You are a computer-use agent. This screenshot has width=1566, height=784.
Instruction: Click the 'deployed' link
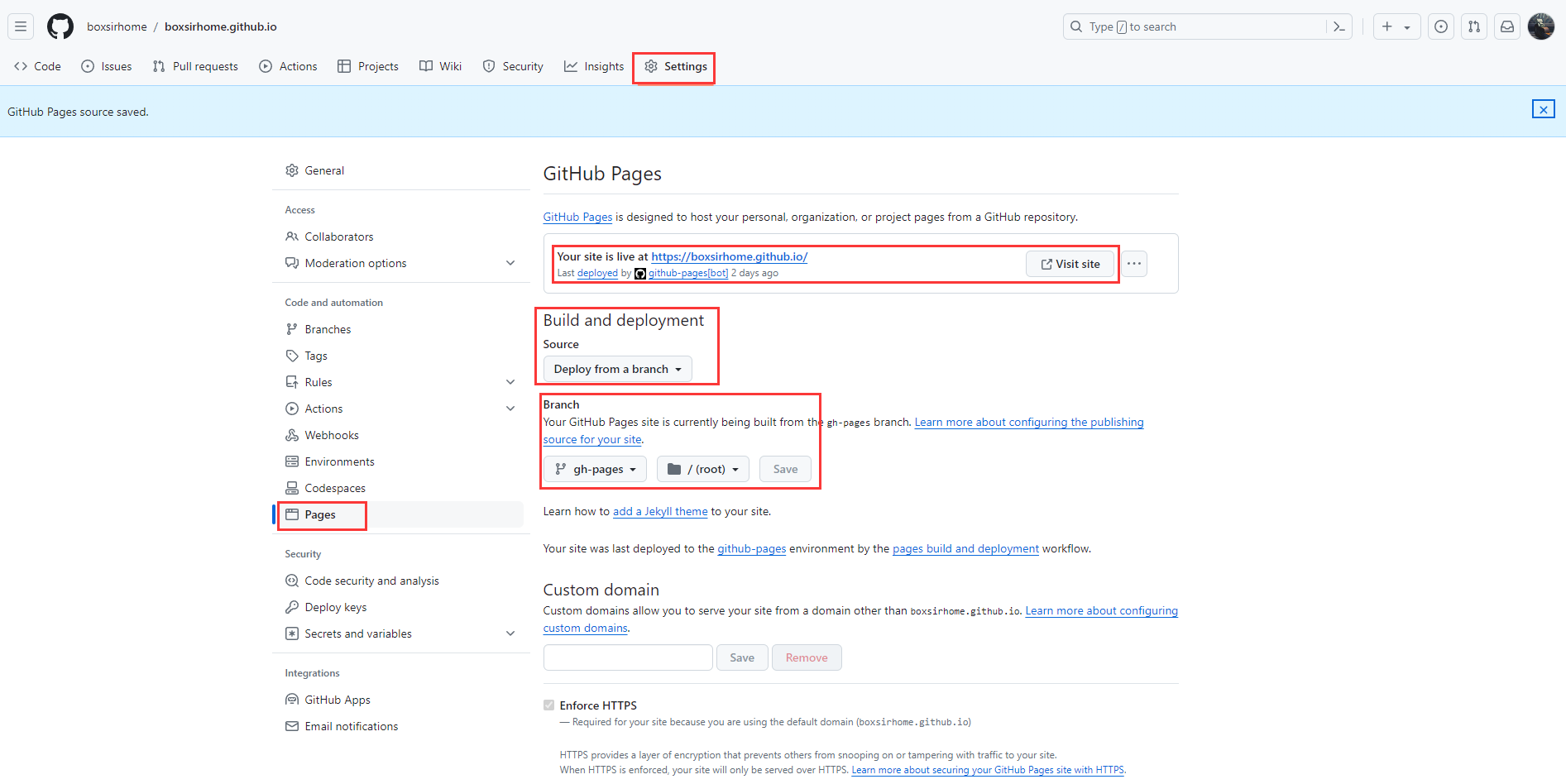click(597, 273)
